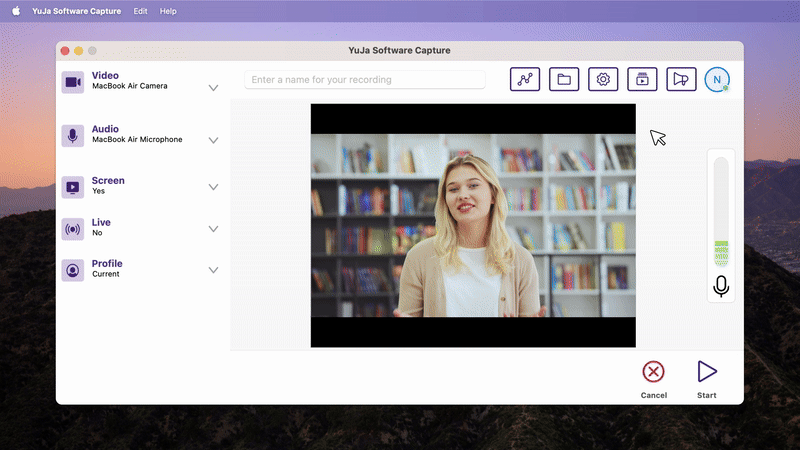Image resolution: width=800 pixels, height=450 pixels.
Task: Expand the Screen options chevron
Action: point(213,187)
